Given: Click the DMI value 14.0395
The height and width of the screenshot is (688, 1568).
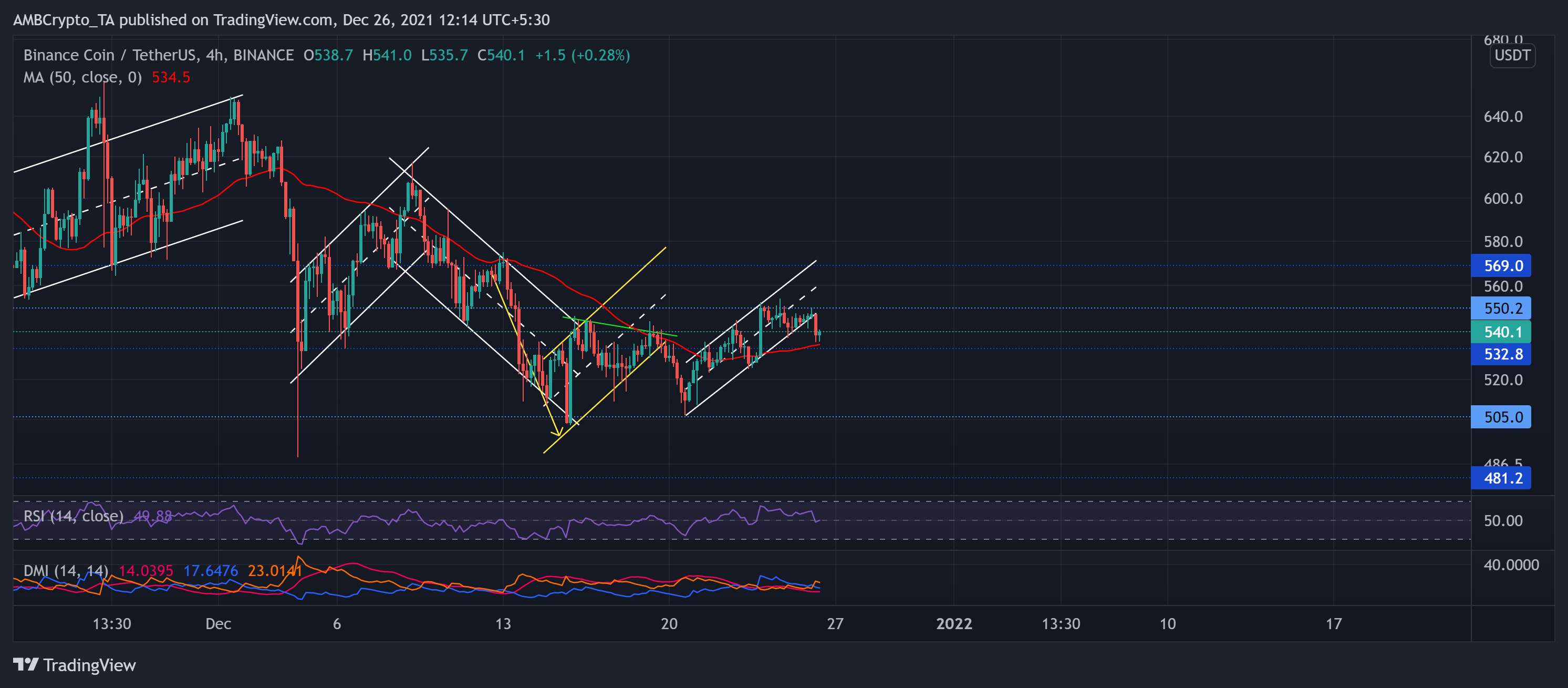Looking at the screenshot, I should pos(146,570).
